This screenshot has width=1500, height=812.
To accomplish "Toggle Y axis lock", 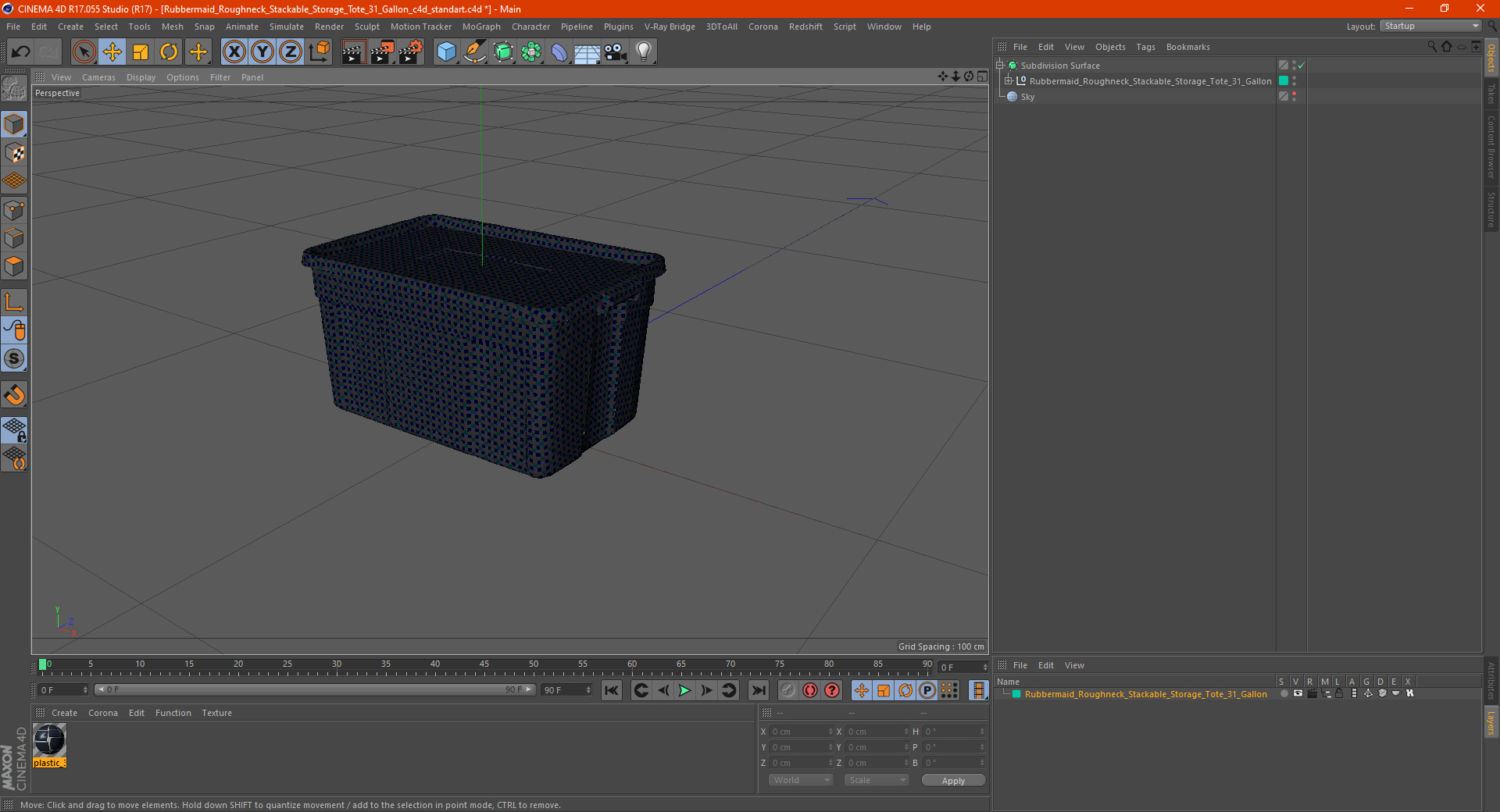I will 262,52.
